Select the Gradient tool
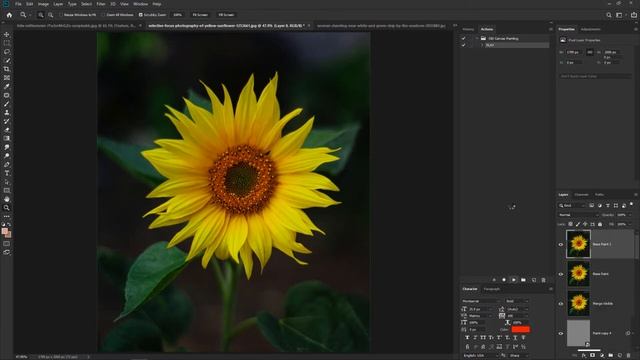This screenshot has width=640, height=360. 7,138
